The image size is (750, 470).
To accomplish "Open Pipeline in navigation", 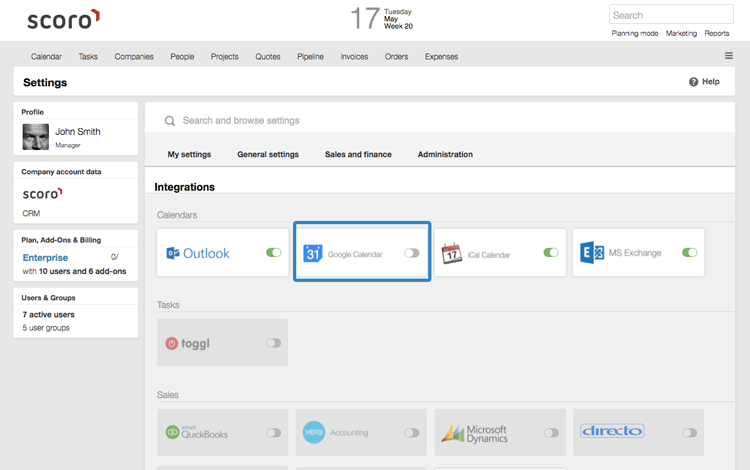I will pyautogui.click(x=310, y=56).
